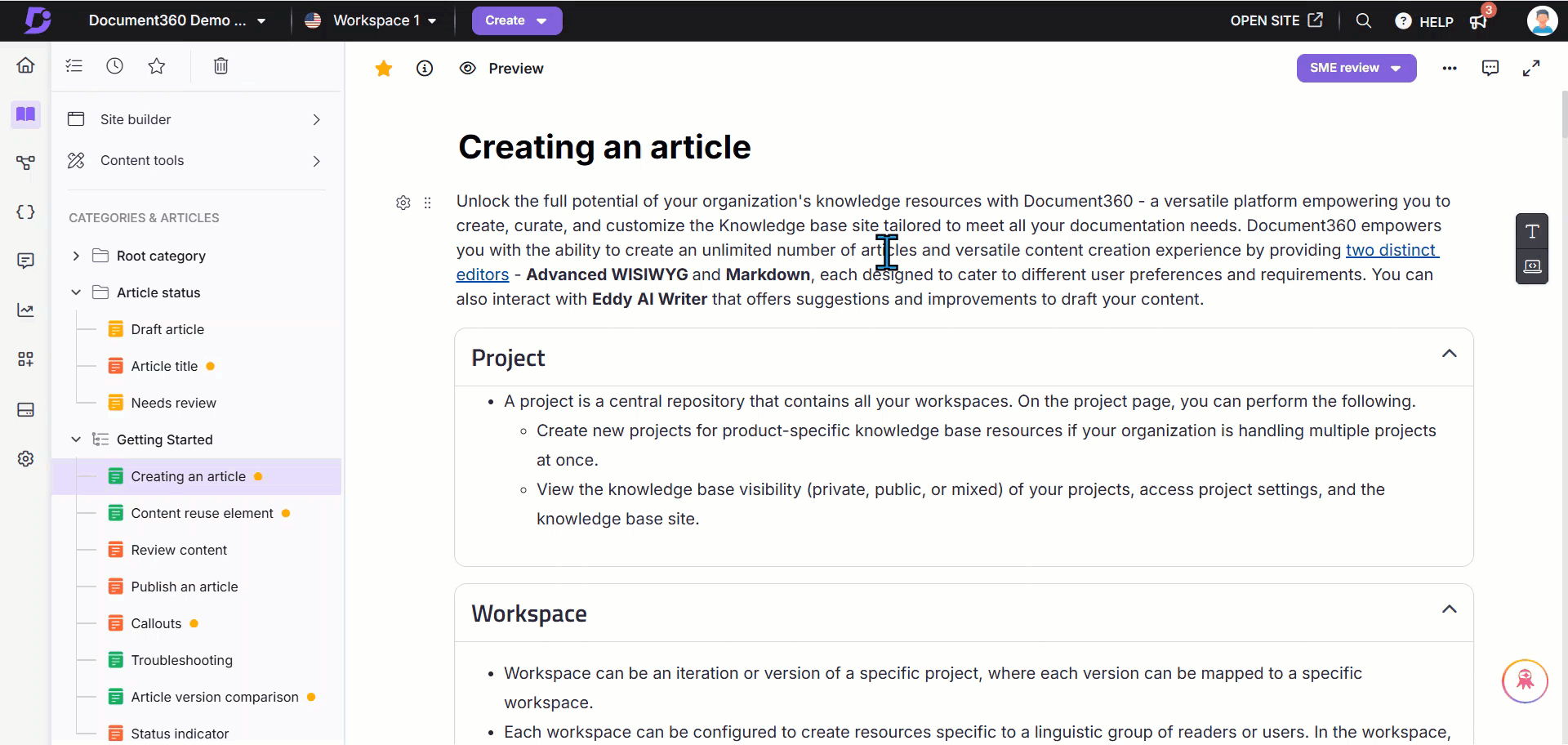Image resolution: width=1568 pixels, height=745 pixels.
Task: Open the Recycle bin trash icon
Action: coord(220,66)
